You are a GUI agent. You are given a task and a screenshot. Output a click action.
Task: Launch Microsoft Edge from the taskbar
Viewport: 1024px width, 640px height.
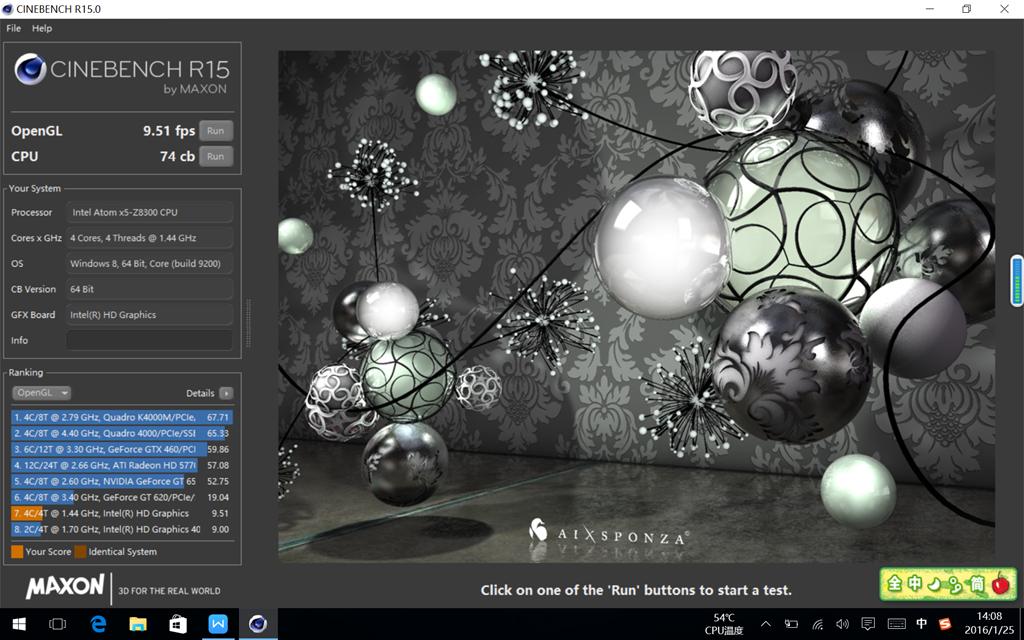(98, 624)
